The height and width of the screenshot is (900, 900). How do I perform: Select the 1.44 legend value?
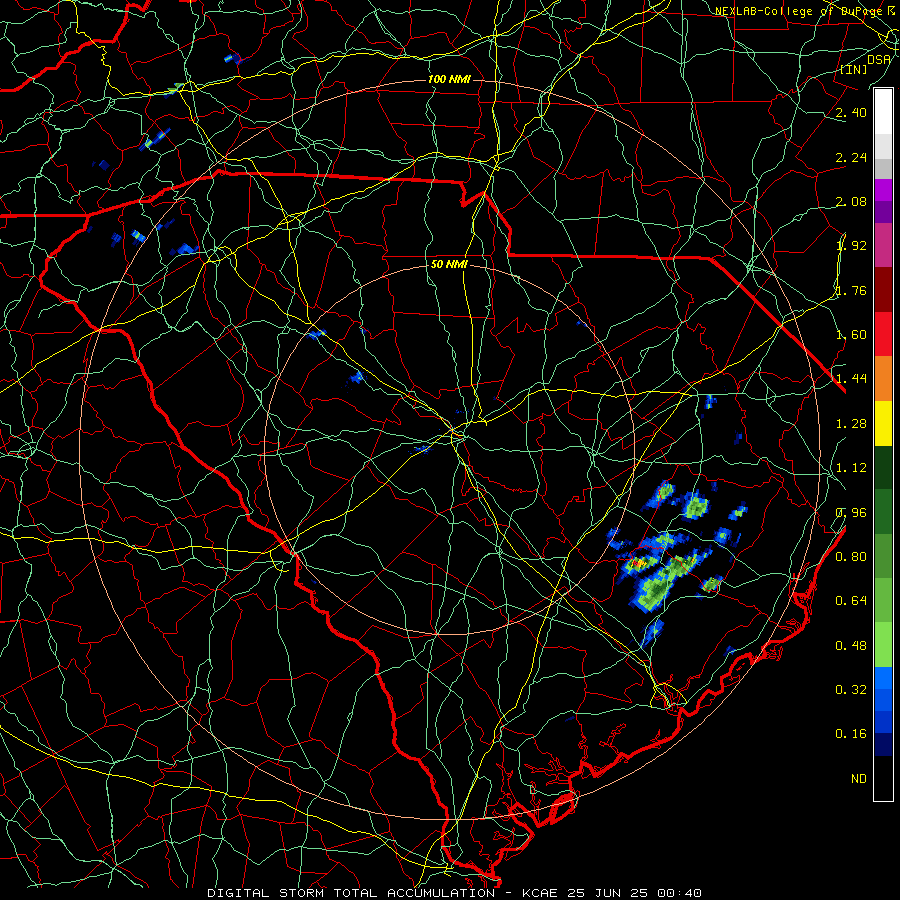coord(851,379)
